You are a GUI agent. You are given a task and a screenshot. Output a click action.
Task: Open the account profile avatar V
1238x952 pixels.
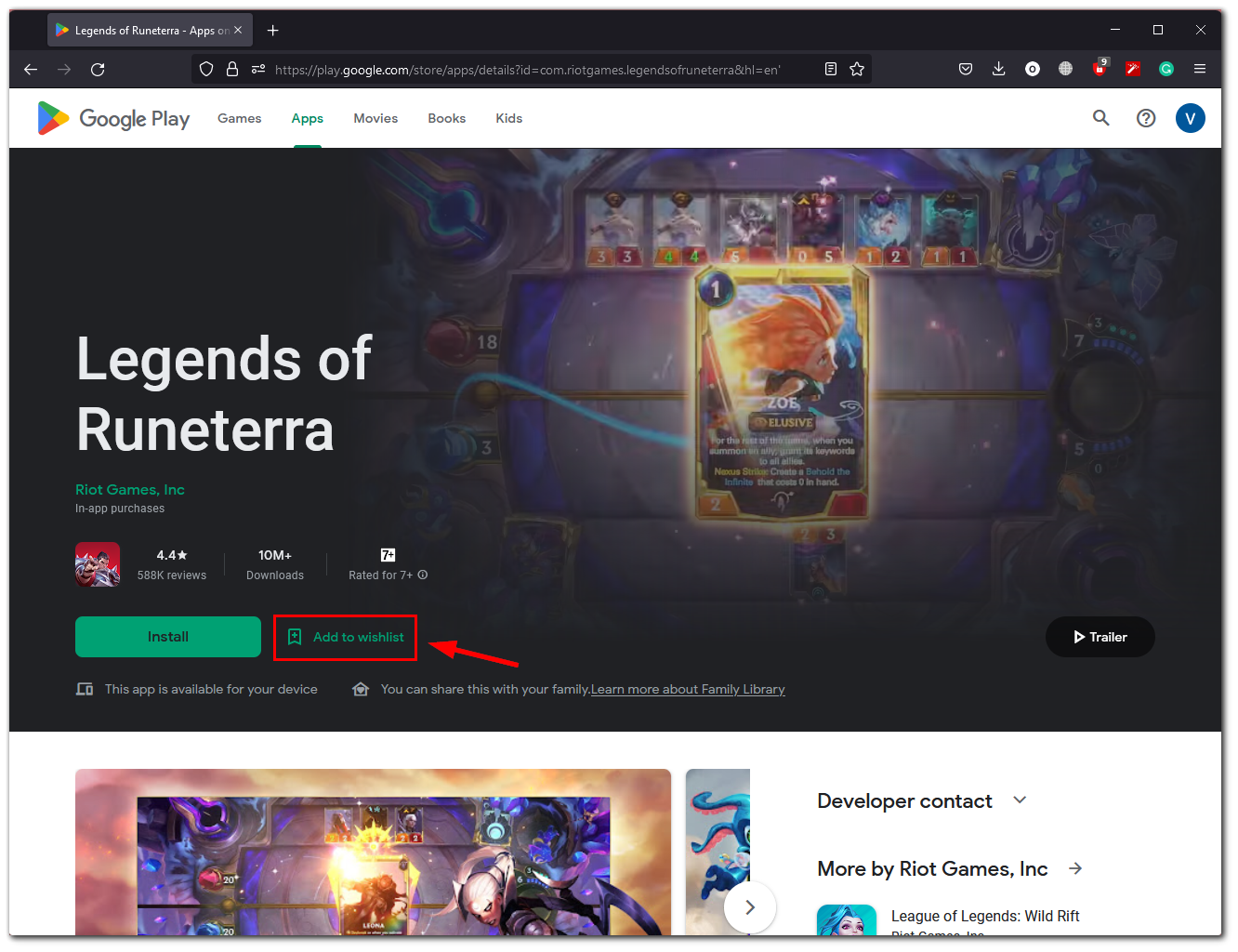(1191, 118)
